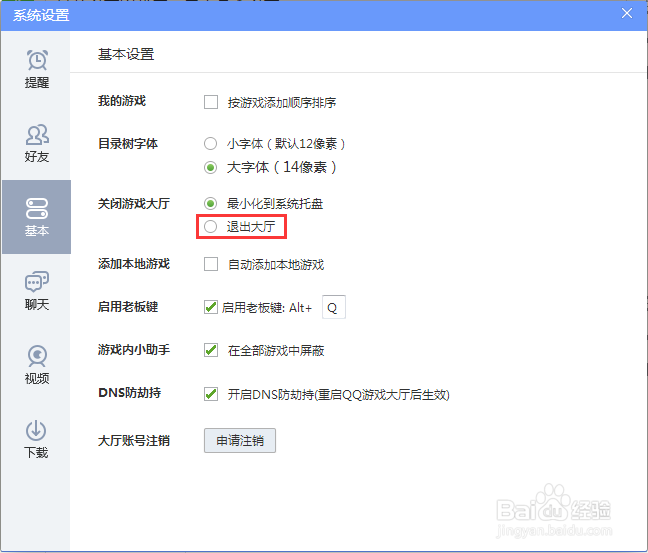This screenshot has height=553, width=648.
Task: Click the 目录树字体 label
Action: 128,144
